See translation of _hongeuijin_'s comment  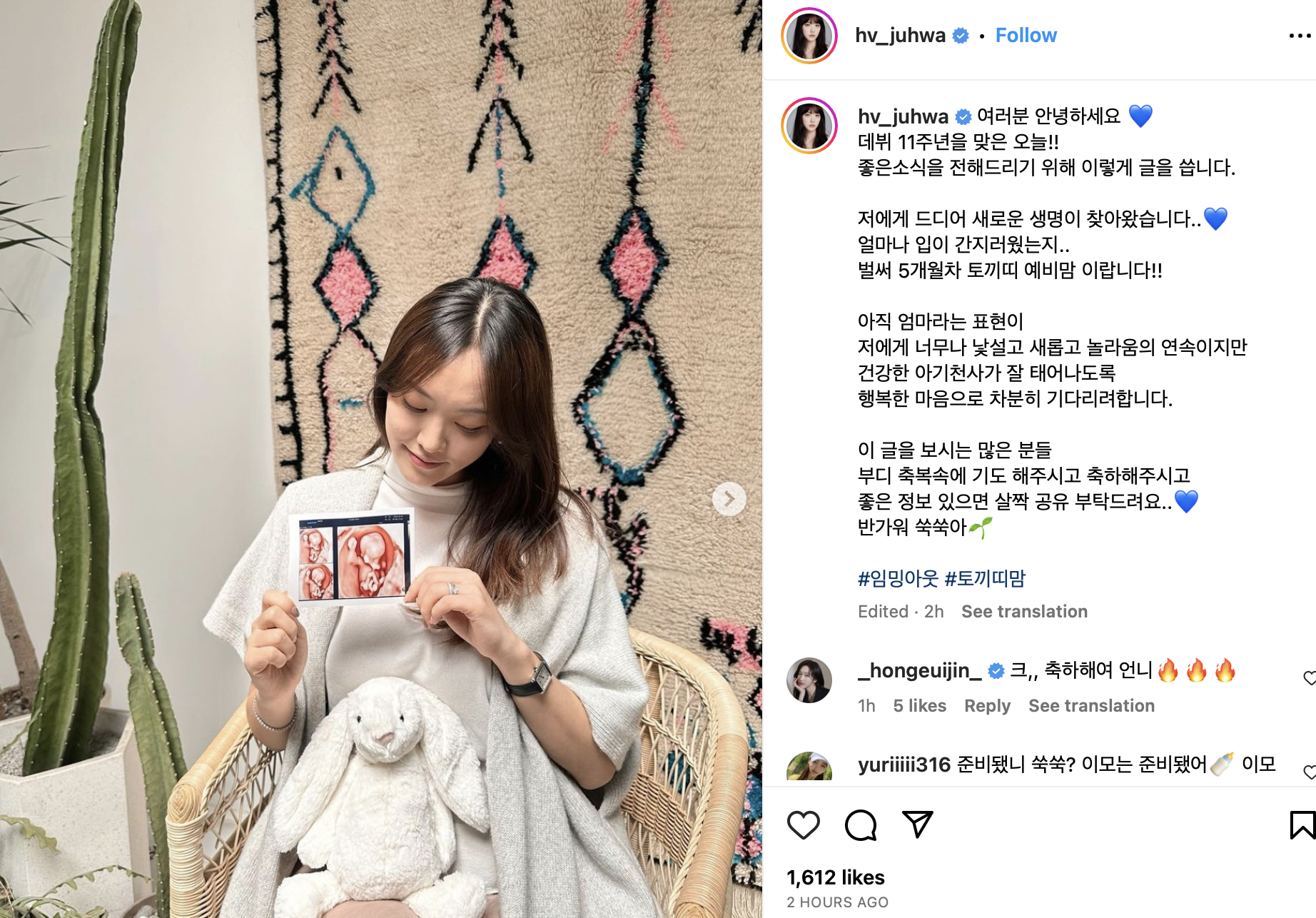[1091, 706]
